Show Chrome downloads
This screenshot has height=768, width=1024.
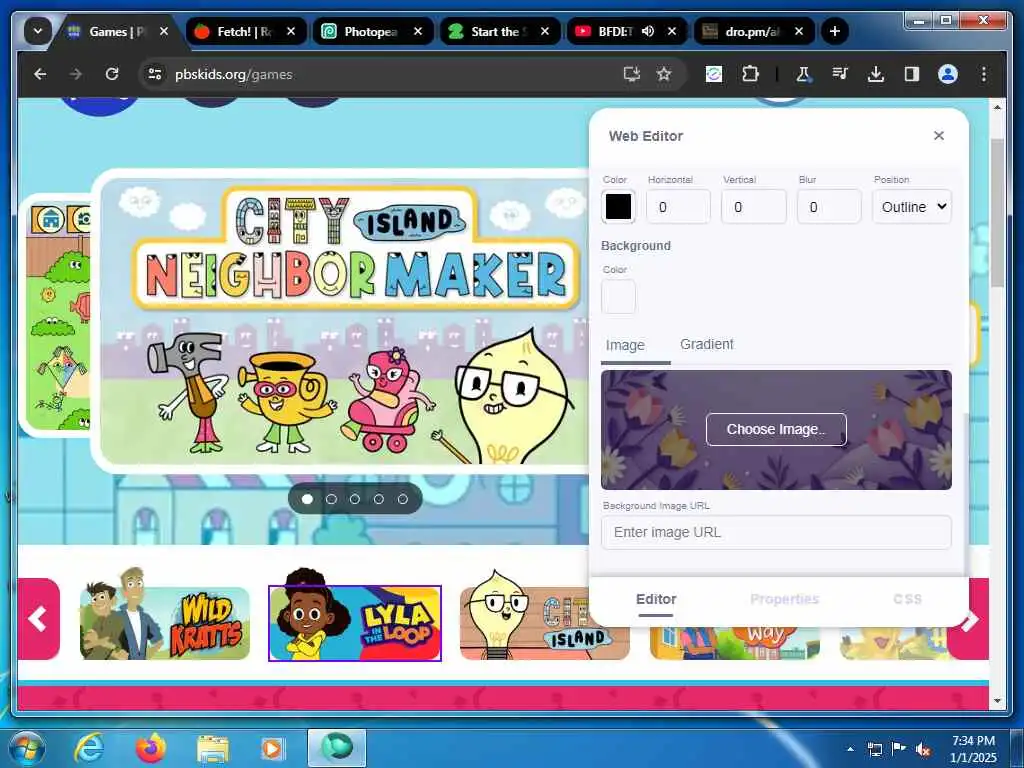876,74
